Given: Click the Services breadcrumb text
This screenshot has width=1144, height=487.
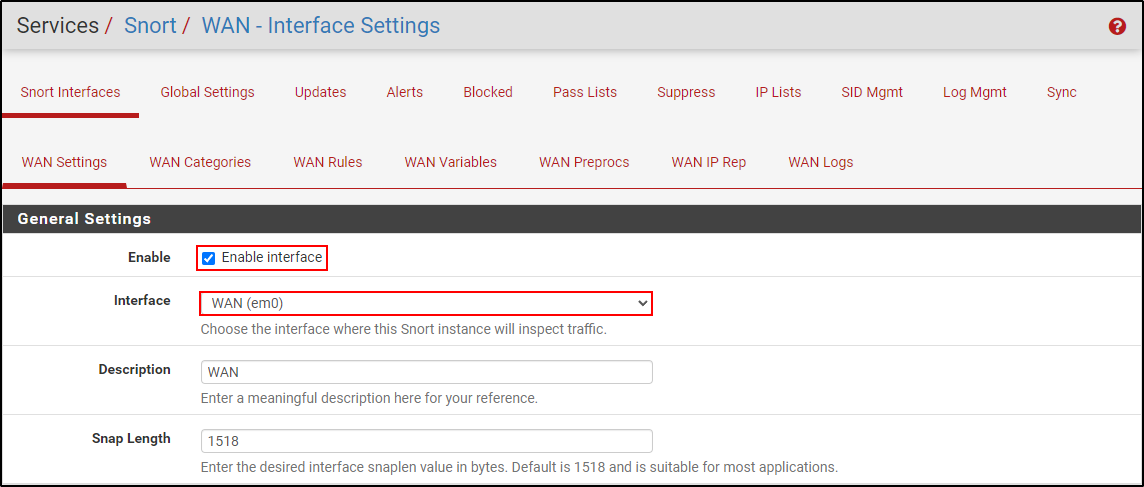Looking at the screenshot, I should tap(58, 26).
